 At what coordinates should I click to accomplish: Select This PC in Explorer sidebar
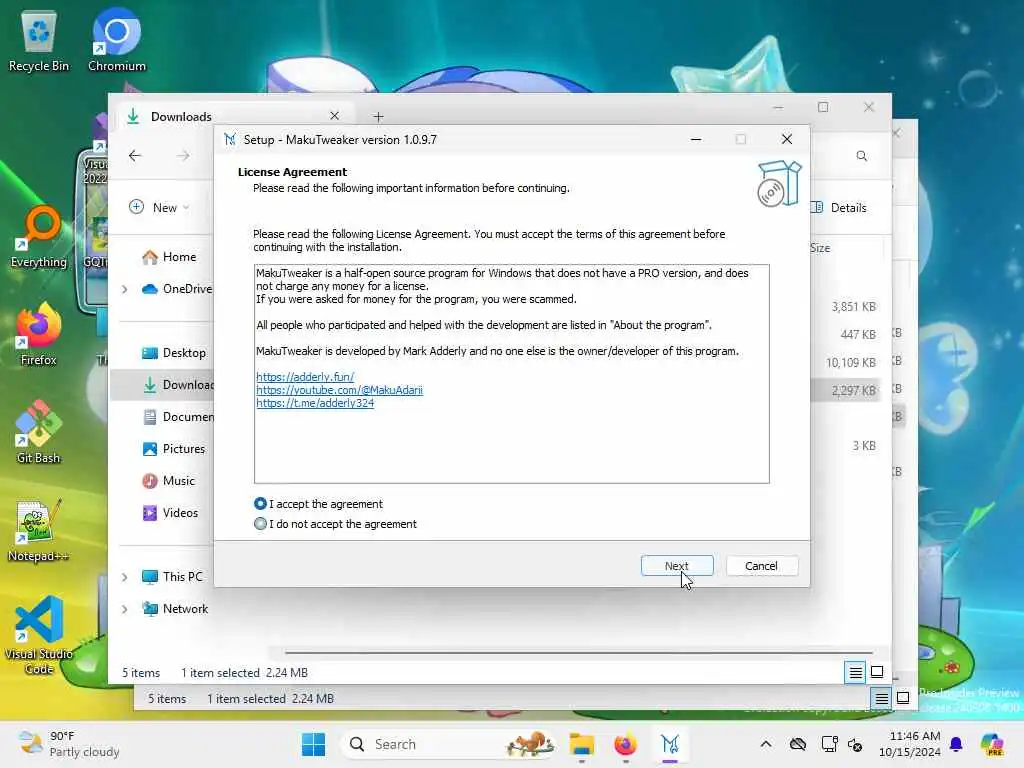tap(173, 577)
